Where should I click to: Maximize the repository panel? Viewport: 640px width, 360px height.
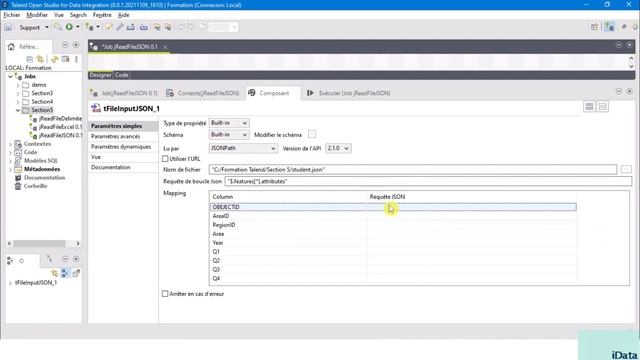(76, 45)
